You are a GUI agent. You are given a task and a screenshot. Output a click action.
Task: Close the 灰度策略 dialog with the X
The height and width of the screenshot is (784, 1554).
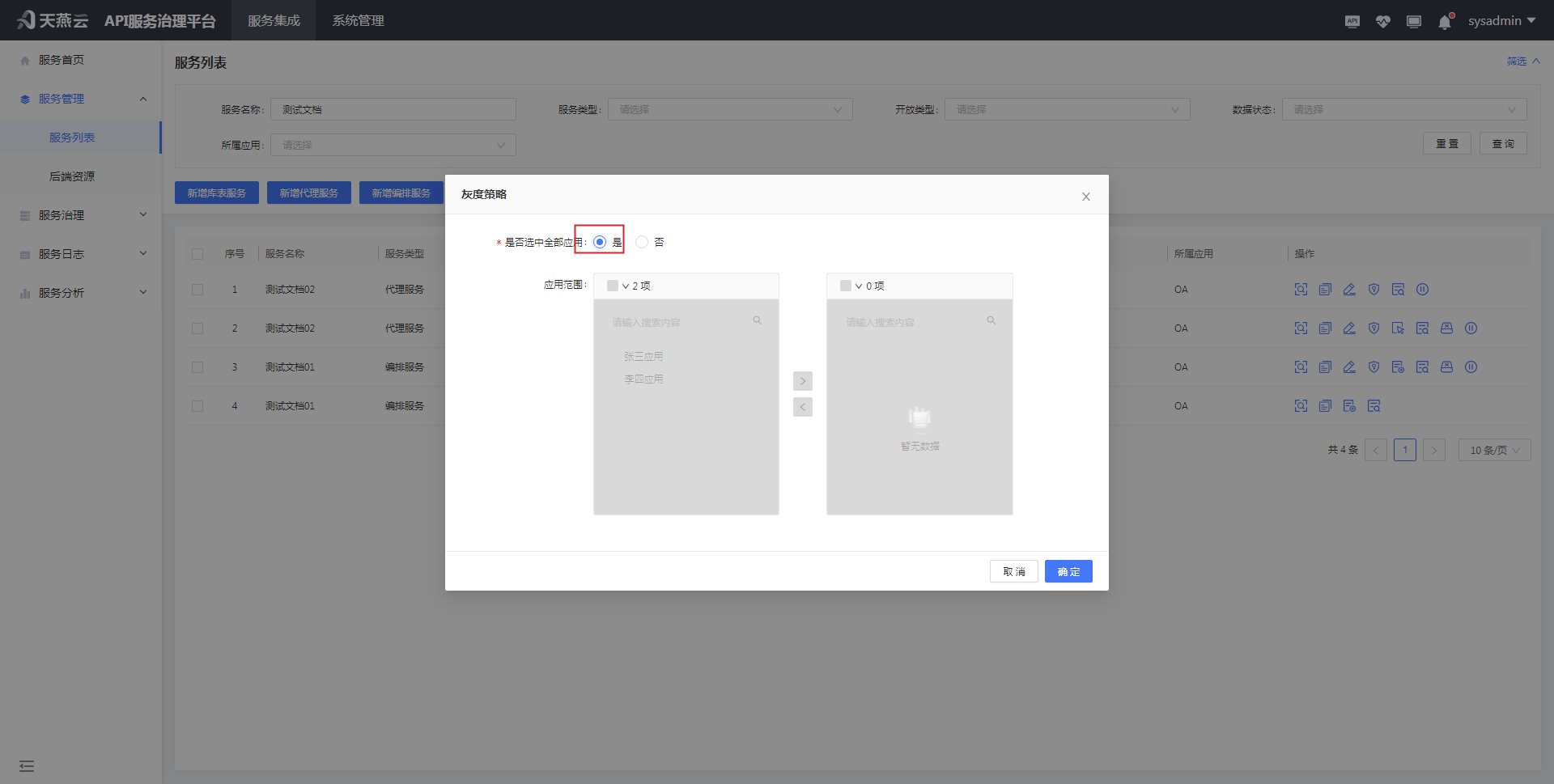(1086, 197)
